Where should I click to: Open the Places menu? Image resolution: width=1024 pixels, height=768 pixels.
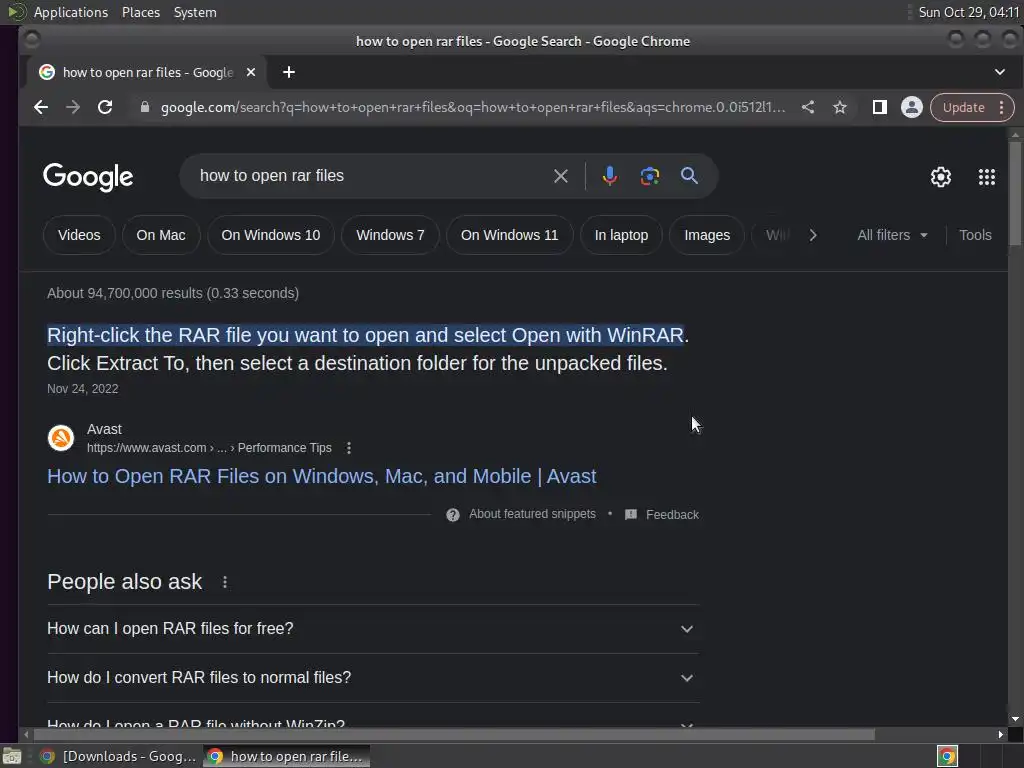(141, 12)
